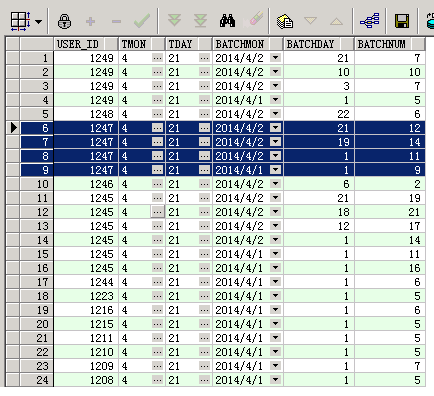This screenshot has width=434, height=396.
Task: Click BATCHNUM cell 21 in row 12
Action: tap(390, 212)
